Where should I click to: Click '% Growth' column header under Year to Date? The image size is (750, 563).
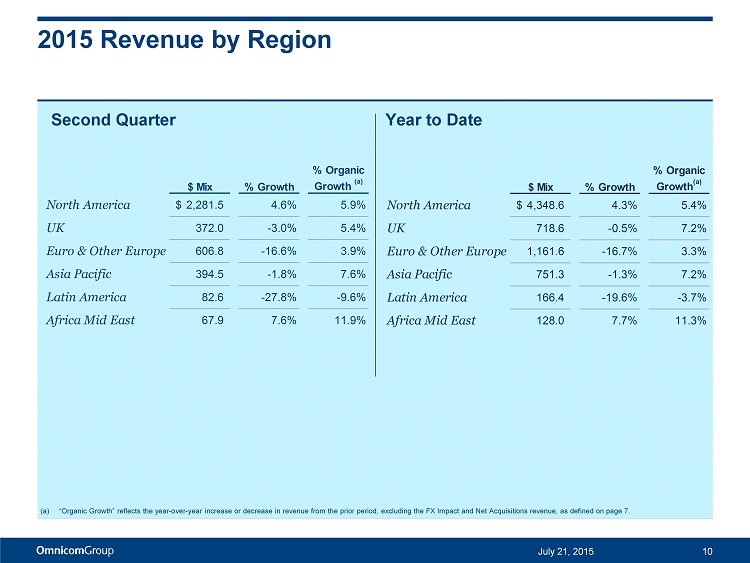[x=609, y=186]
